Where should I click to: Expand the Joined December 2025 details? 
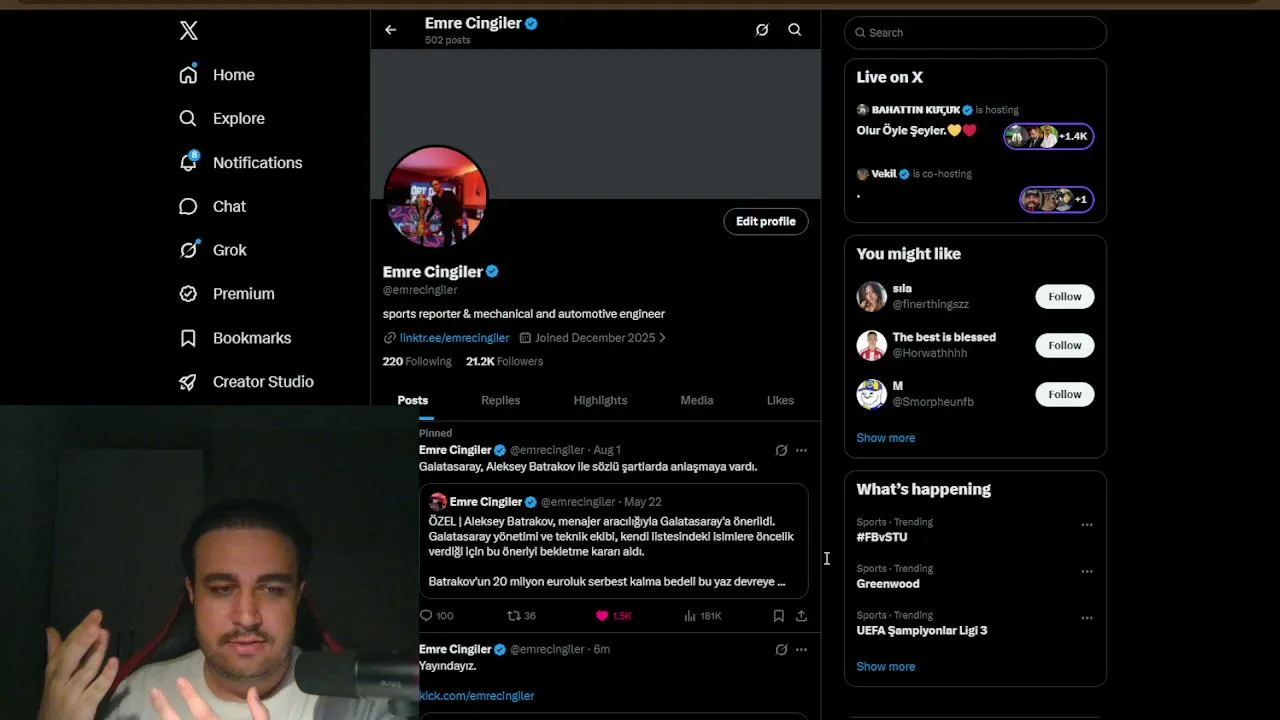click(593, 338)
